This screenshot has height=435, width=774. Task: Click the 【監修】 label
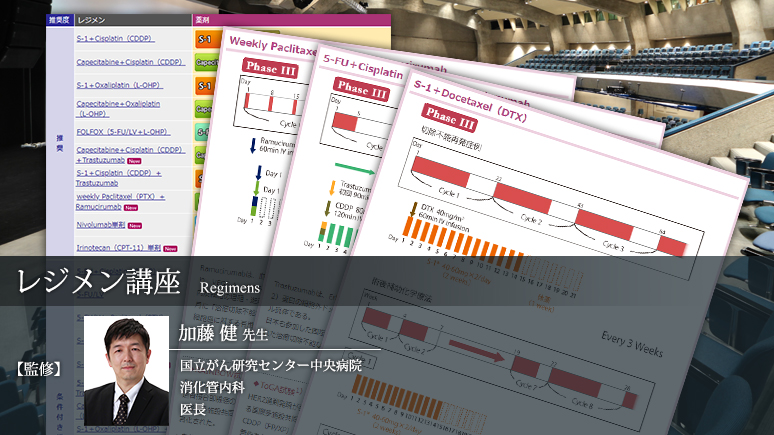(x=39, y=369)
